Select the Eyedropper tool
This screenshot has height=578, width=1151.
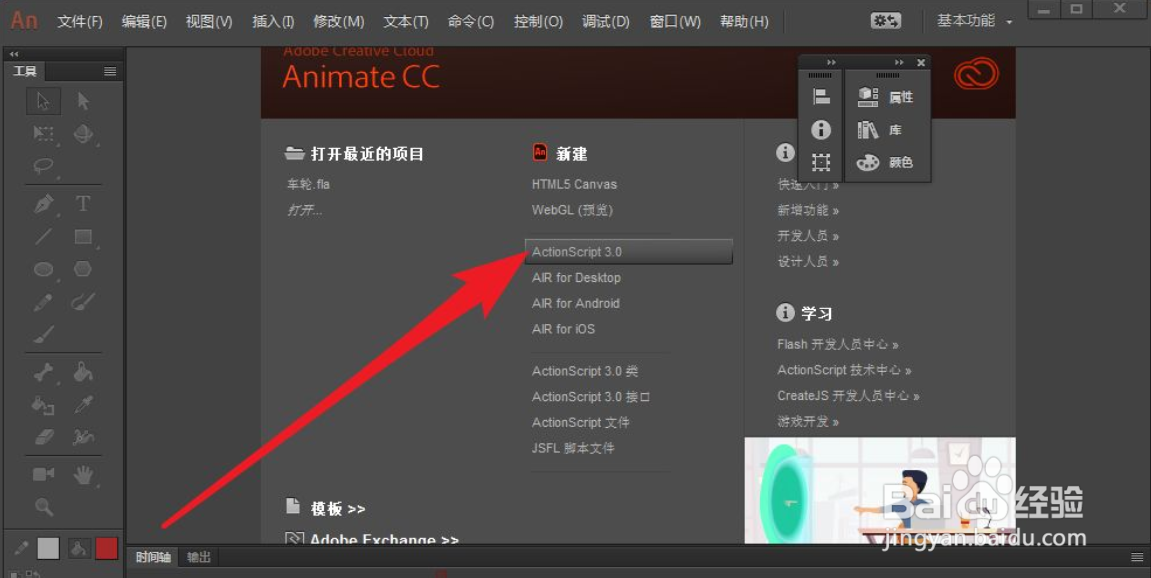(83, 405)
